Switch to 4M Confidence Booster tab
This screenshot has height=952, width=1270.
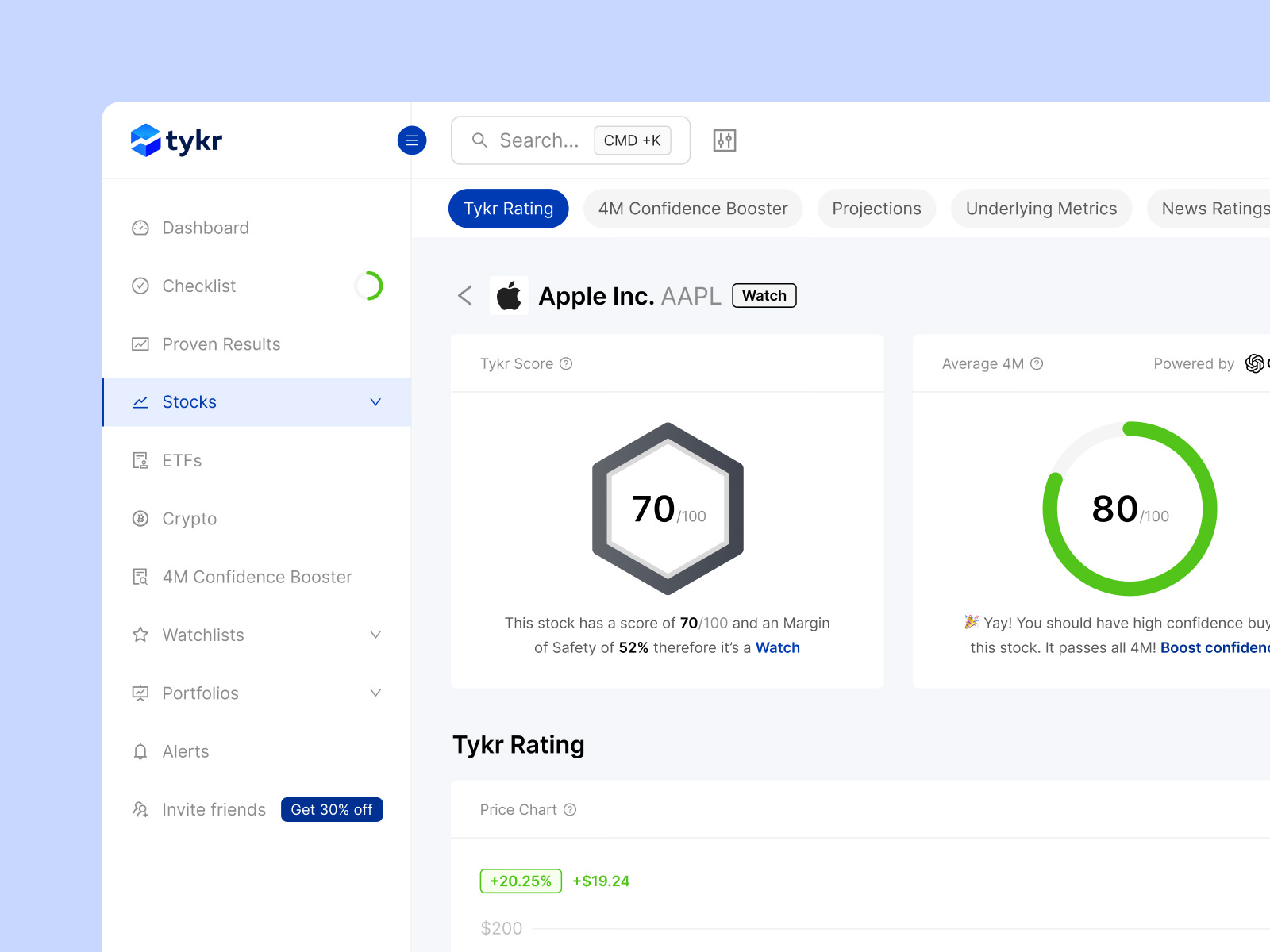[693, 209]
